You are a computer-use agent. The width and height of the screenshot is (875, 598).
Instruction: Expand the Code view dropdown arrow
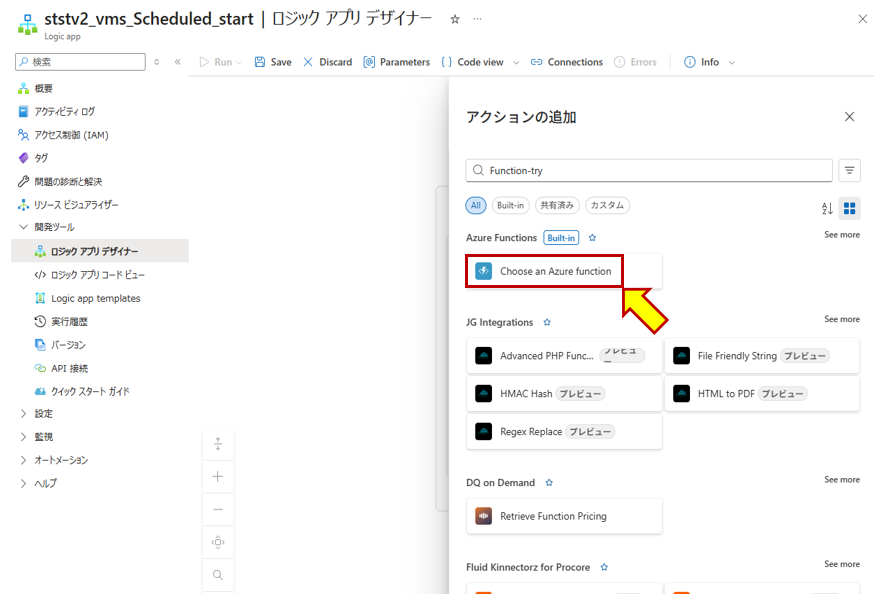[516, 62]
